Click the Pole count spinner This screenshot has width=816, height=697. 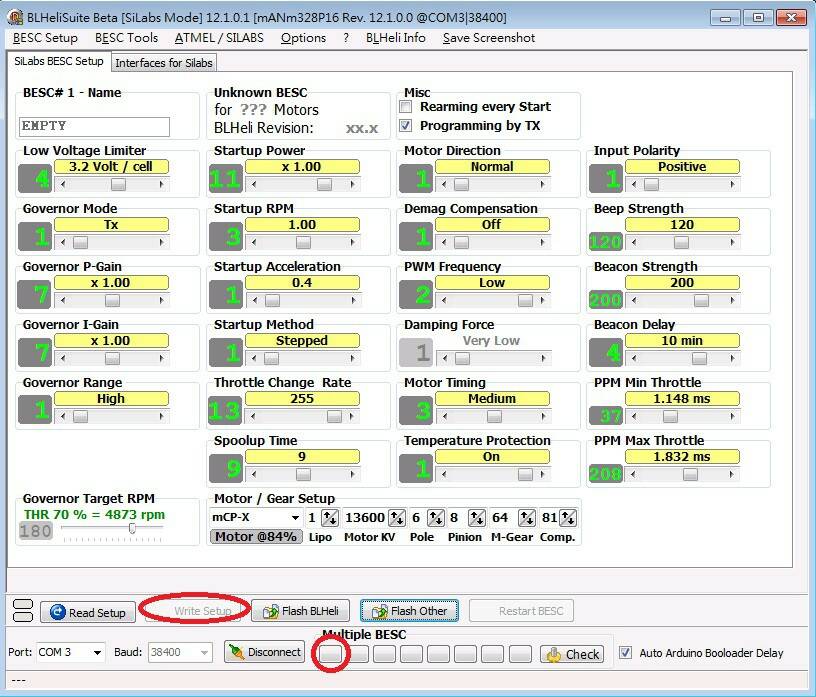pos(436,517)
